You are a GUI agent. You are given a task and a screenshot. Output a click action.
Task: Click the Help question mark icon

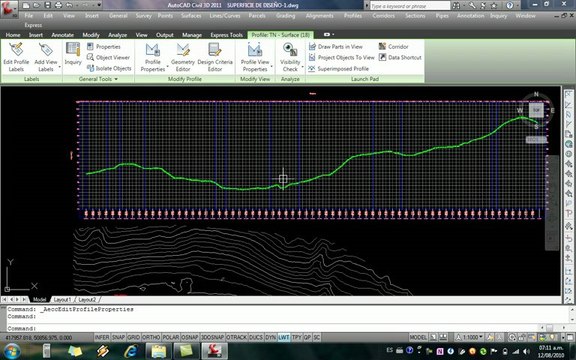pyautogui.click(x=510, y=6)
